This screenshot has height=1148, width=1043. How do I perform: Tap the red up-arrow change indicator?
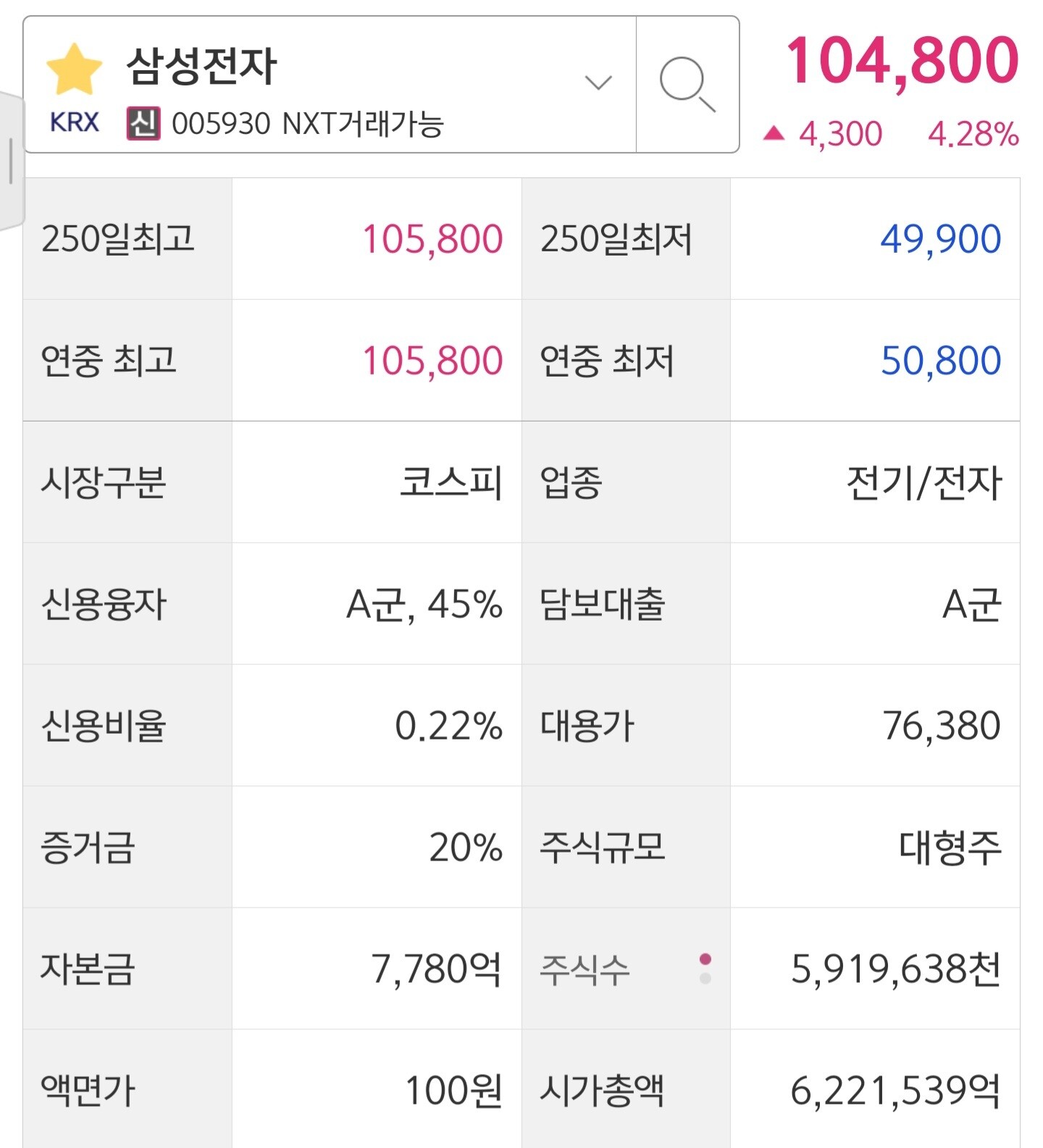774,133
